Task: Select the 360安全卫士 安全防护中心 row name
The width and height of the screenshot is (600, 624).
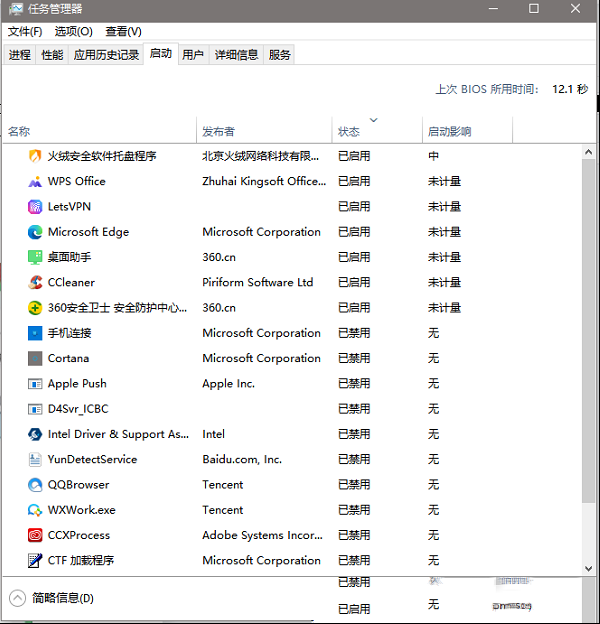Action: click(117, 308)
